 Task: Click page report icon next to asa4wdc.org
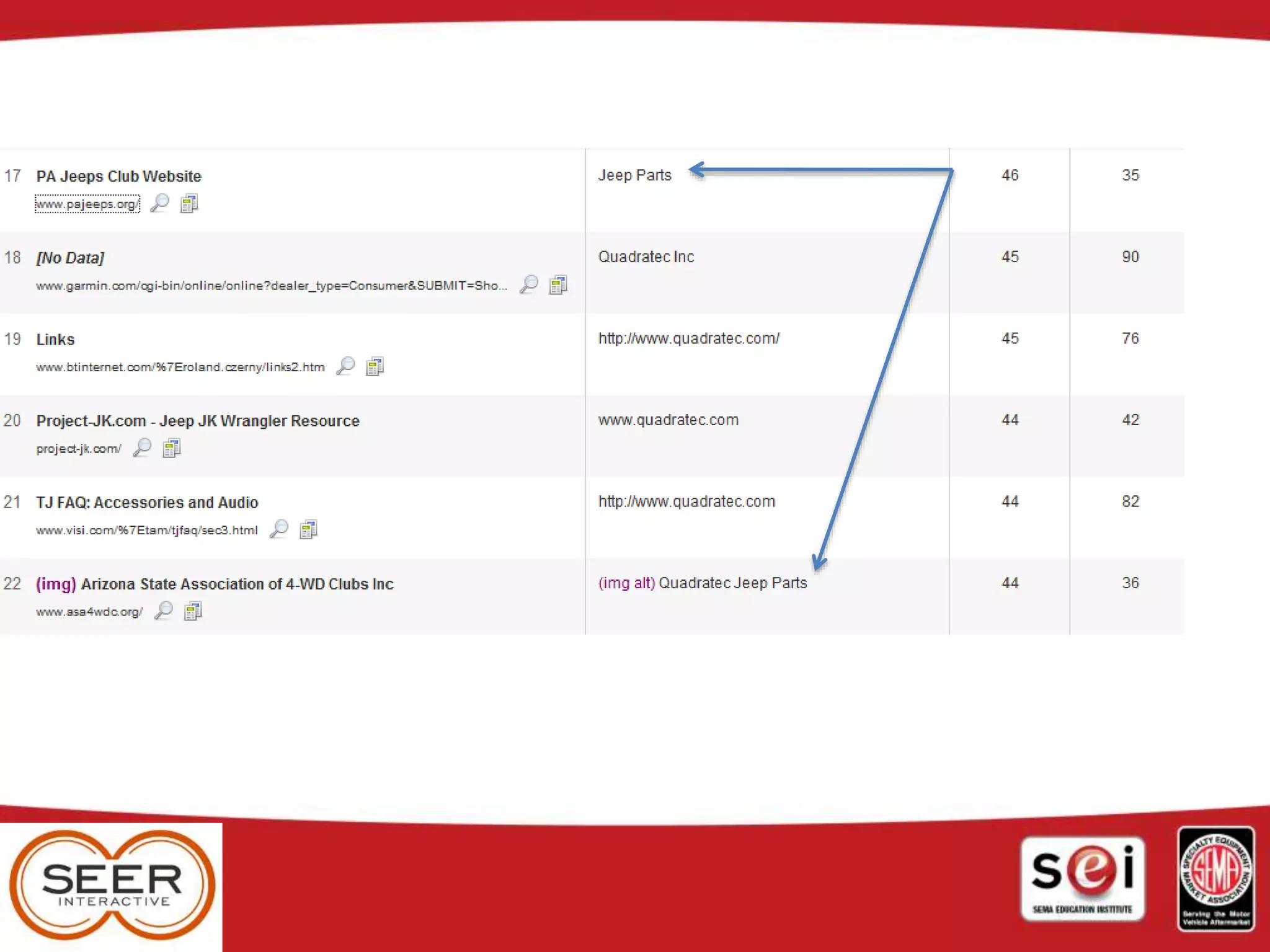click(193, 611)
